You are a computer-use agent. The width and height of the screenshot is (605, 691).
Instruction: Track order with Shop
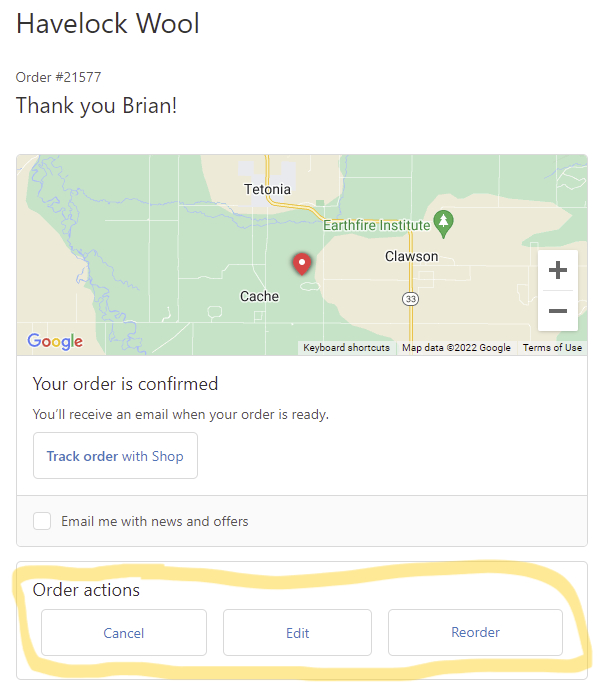tap(115, 456)
